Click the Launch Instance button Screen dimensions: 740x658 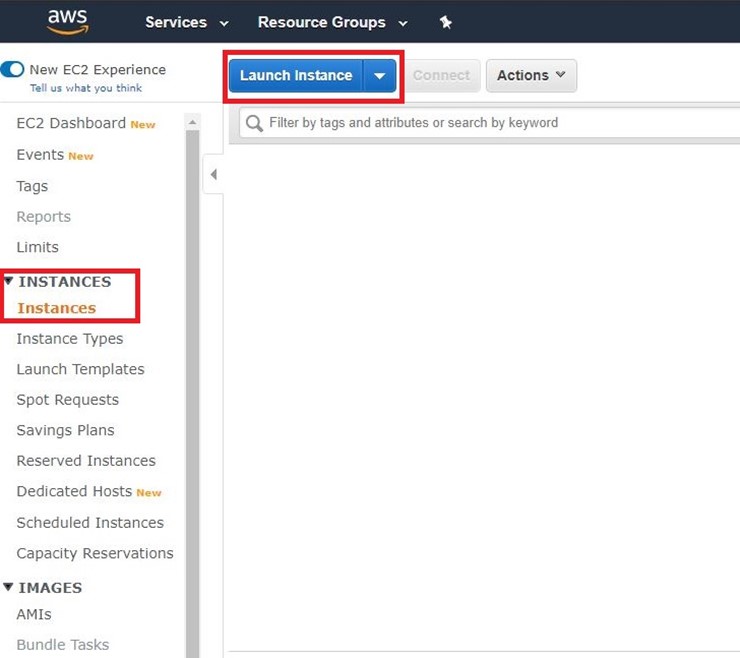[x=296, y=76]
